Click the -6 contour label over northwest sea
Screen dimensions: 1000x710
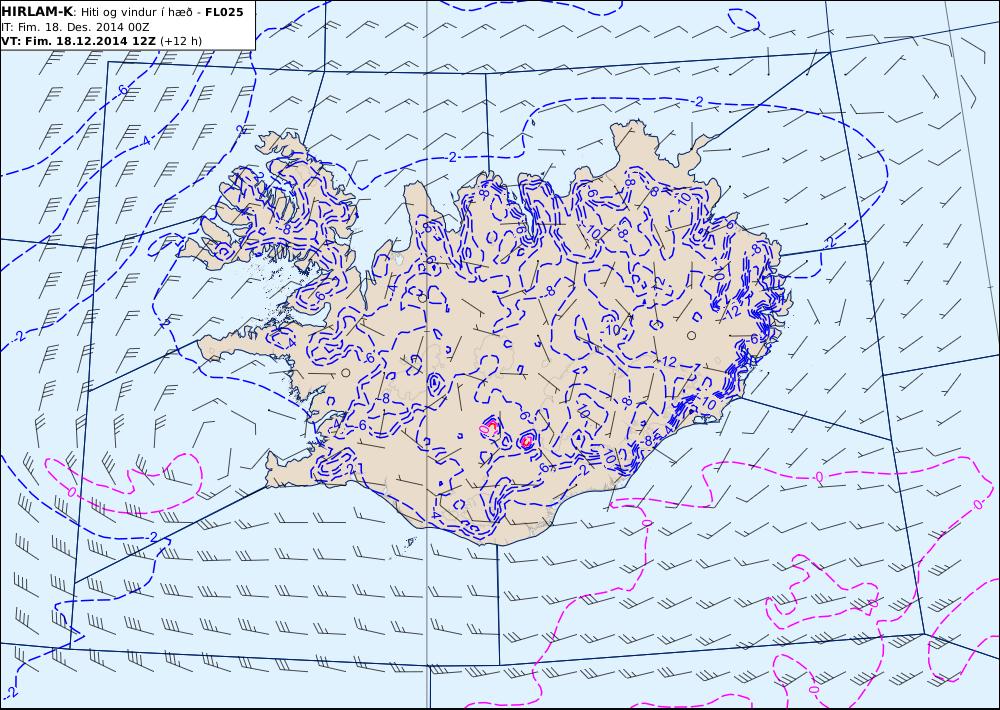click(122, 91)
